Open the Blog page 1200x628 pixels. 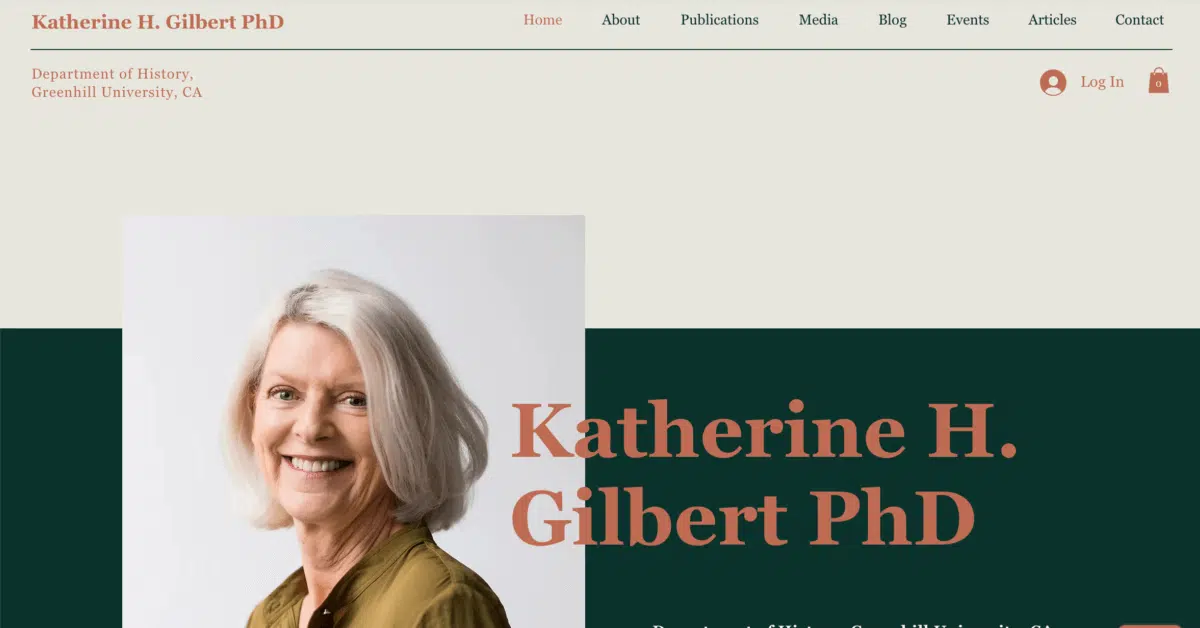point(892,20)
